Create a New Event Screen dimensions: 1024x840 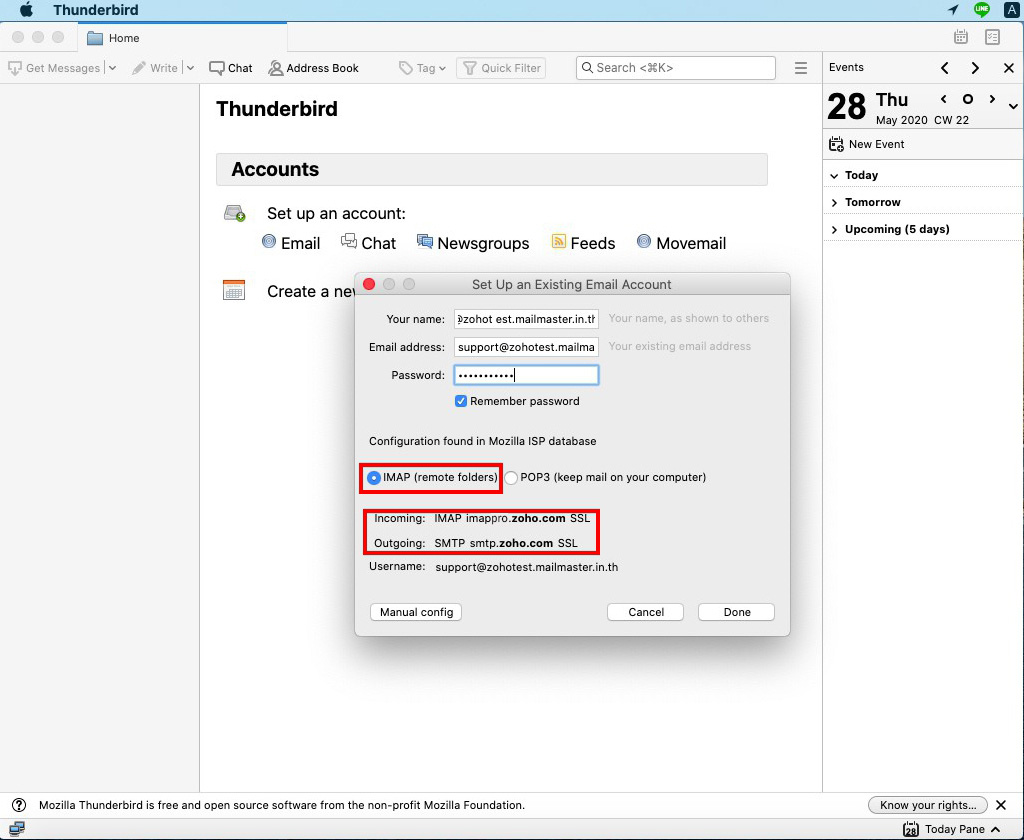867,144
